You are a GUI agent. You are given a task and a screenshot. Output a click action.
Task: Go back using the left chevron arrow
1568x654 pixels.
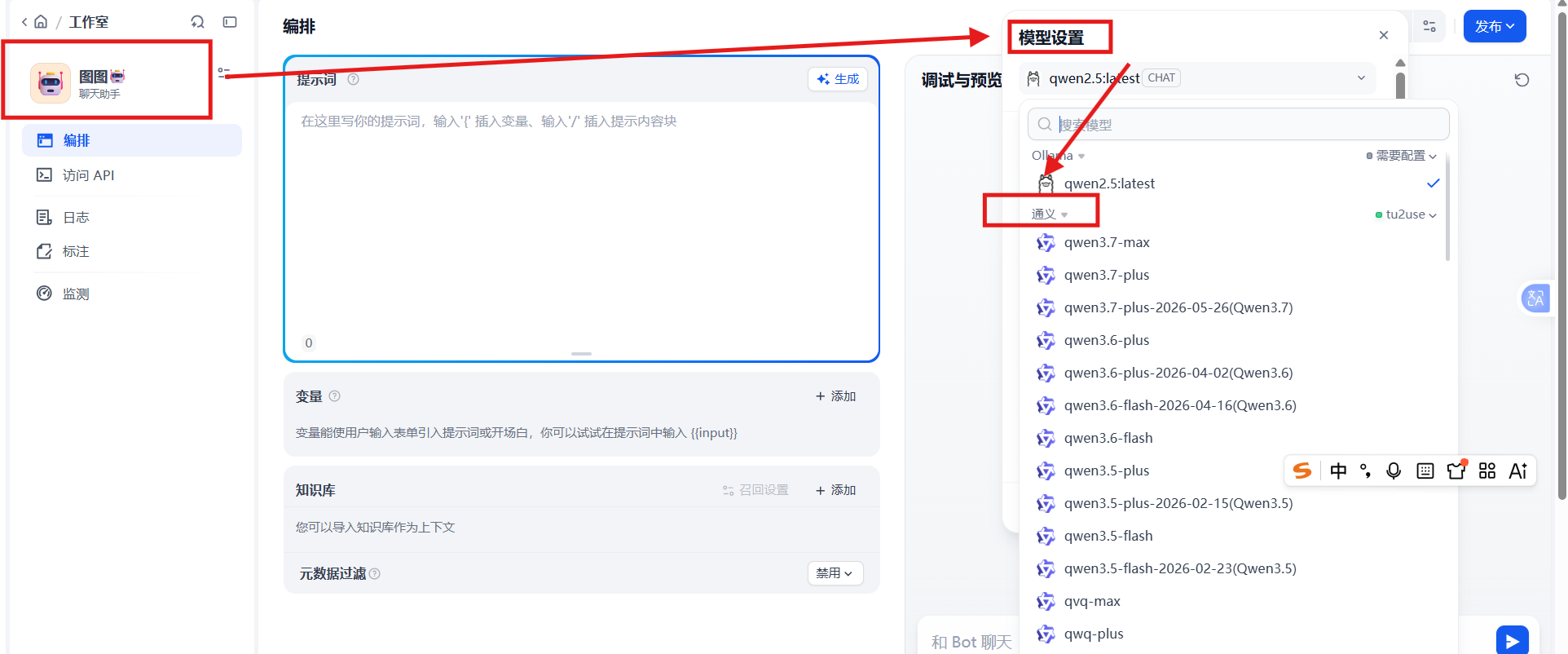[x=24, y=22]
